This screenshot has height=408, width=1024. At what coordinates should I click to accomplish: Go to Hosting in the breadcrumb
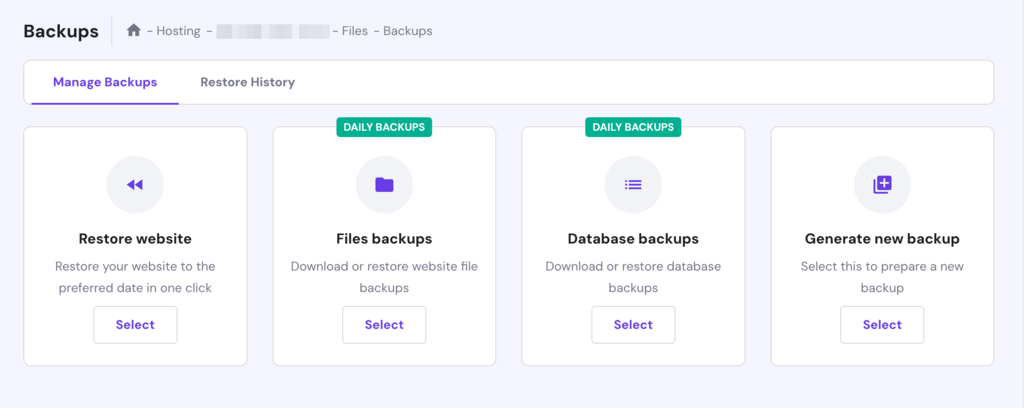click(178, 31)
